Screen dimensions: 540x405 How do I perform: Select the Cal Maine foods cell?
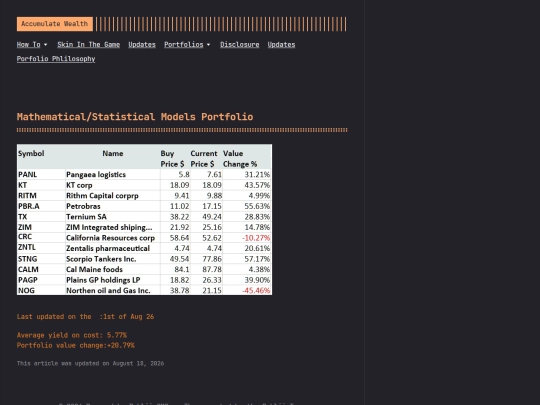tap(113, 269)
